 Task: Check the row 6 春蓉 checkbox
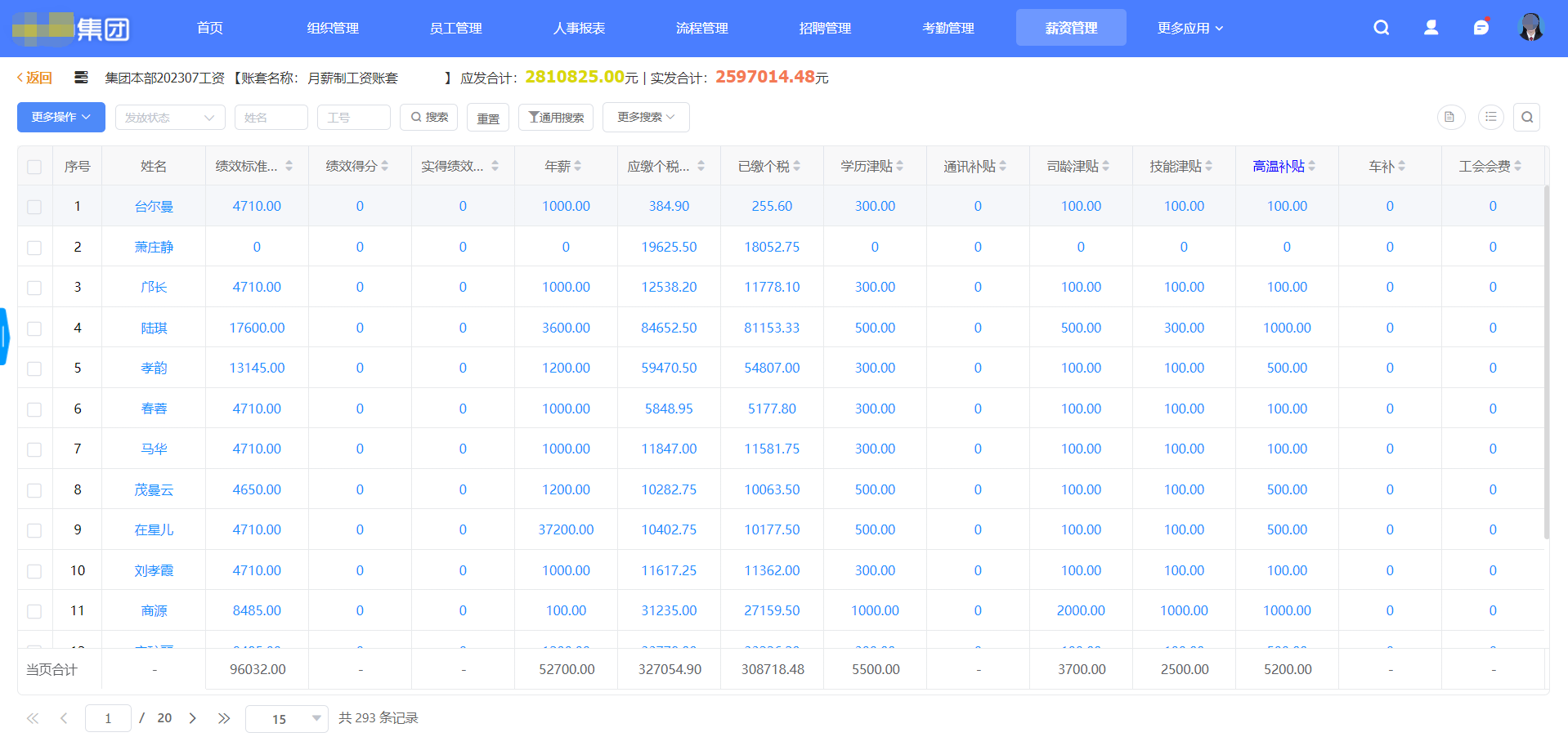tap(34, 409)
